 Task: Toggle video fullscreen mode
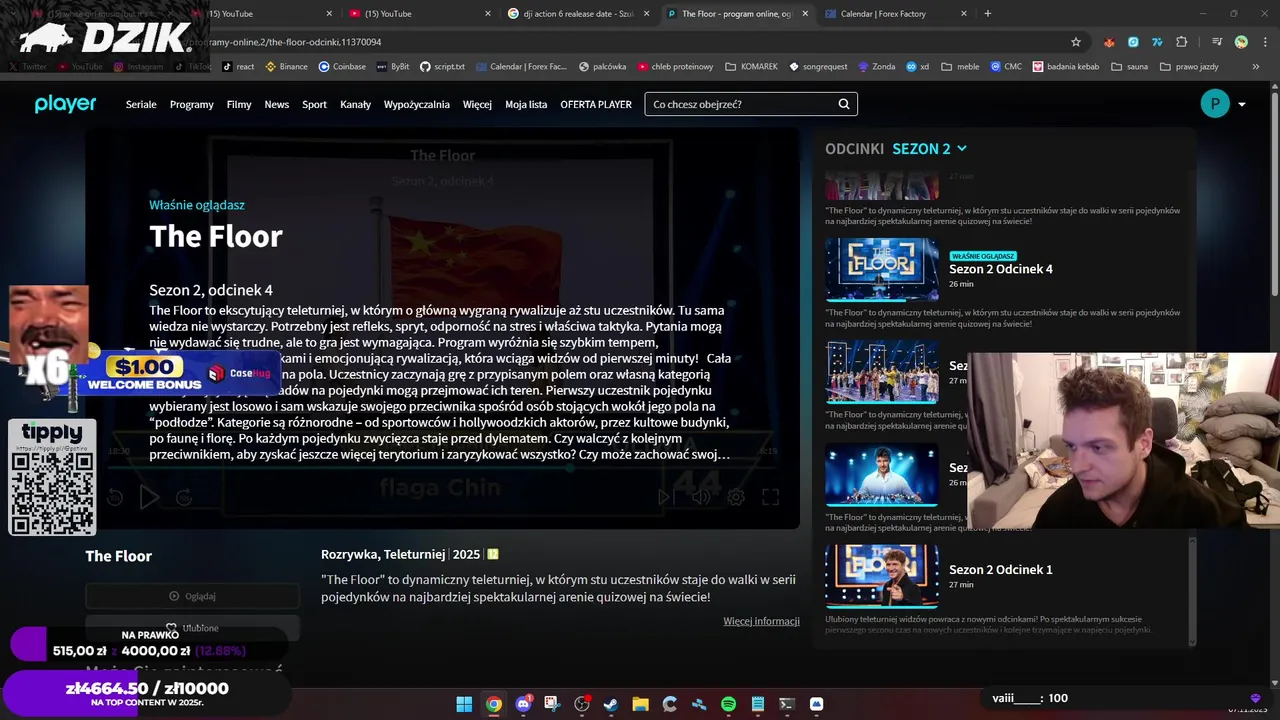pos(771,497)
